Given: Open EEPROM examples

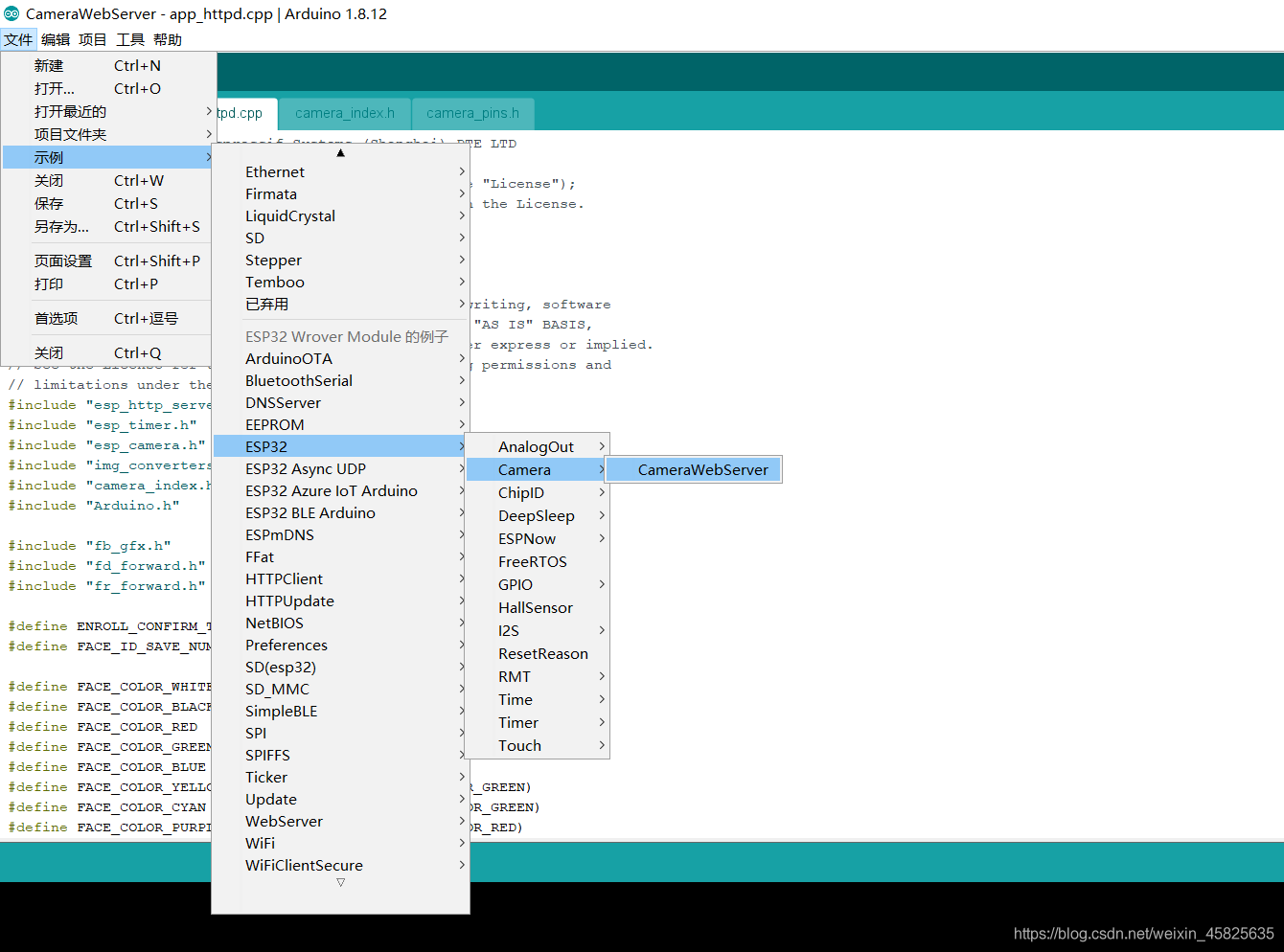Looking at the screenshot, I should tap(340, 424).
